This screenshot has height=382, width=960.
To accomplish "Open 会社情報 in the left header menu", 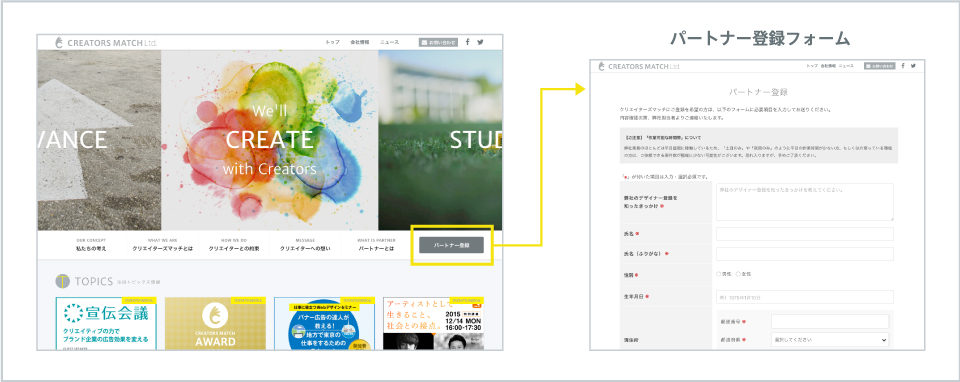I will coord(360,42).
